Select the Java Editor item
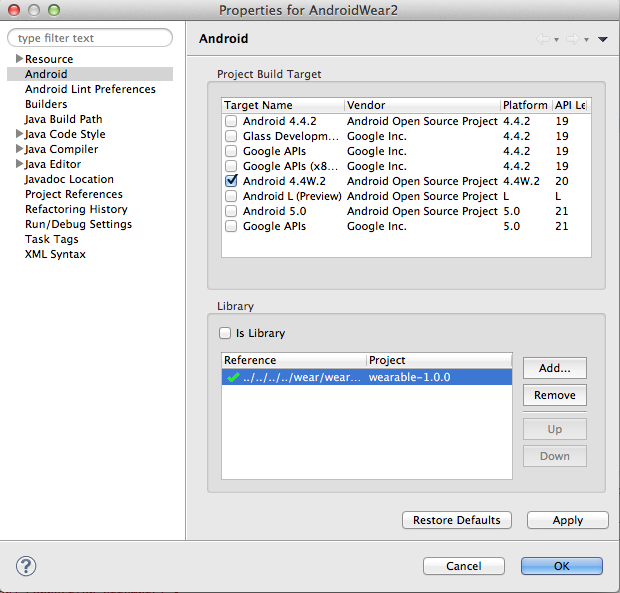This screenshot has height=593, width=620. pyautogui.click(x=53, y=164)
